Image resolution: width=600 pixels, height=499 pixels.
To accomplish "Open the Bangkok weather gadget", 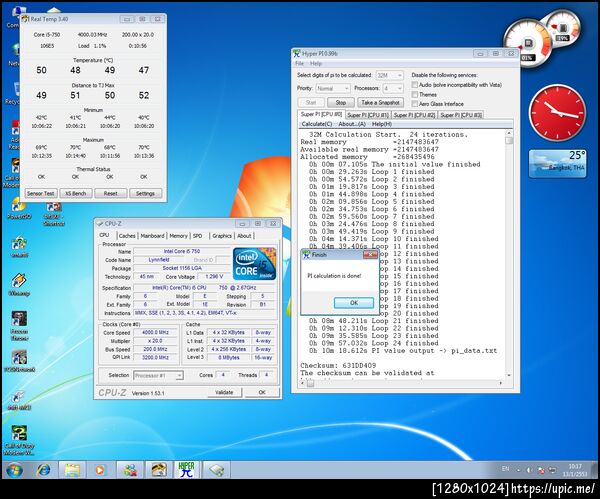I will [557, 164].
